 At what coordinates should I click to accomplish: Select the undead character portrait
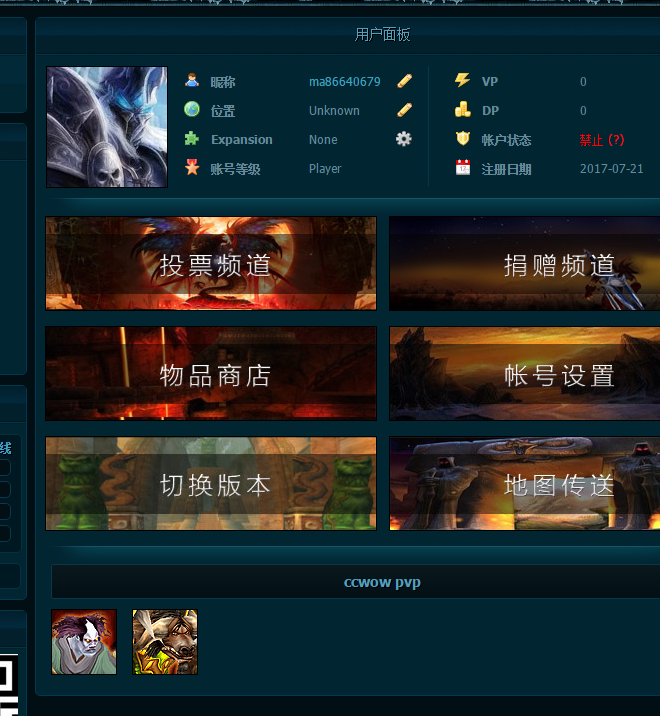(x=84, y=642)
